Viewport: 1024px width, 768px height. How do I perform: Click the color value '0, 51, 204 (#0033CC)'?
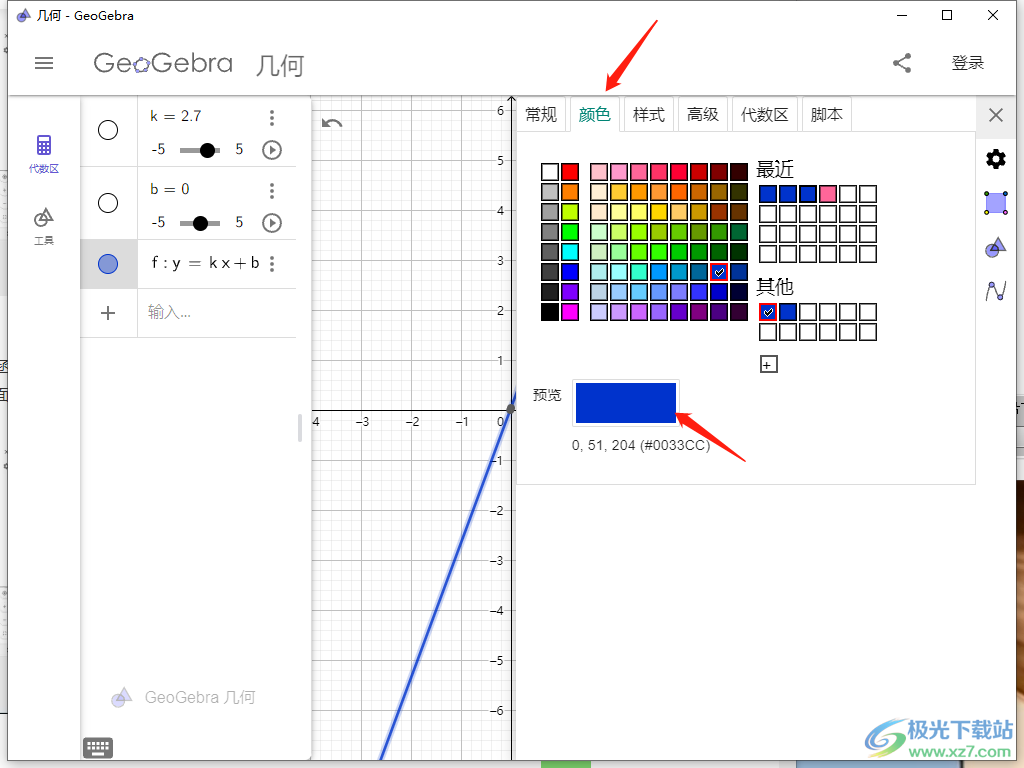tap(641, 445)
